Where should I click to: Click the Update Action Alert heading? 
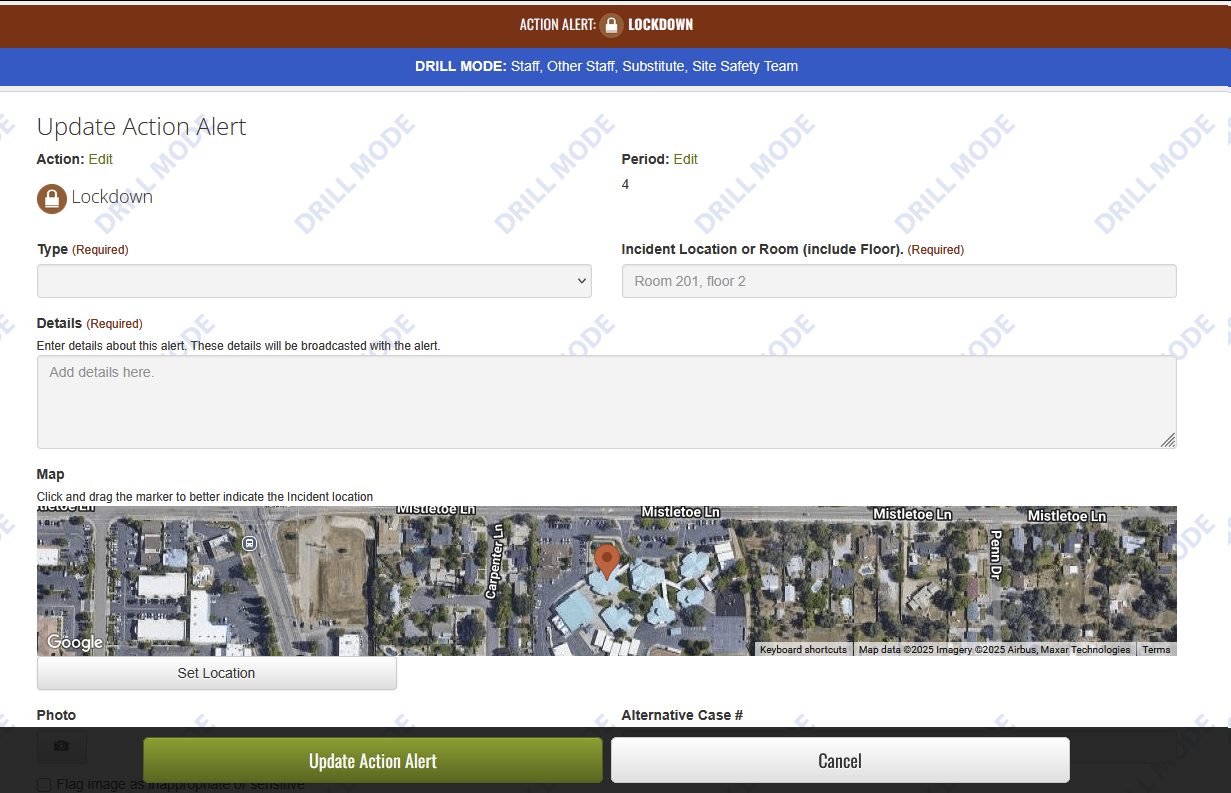point(141,127)
